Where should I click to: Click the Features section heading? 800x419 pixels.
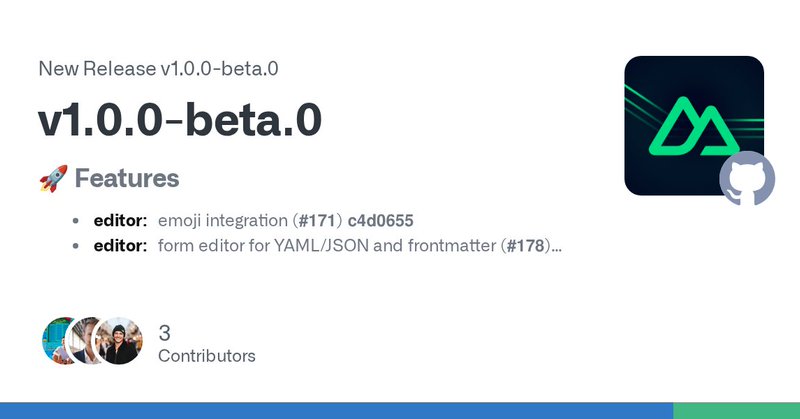[127, 178]
